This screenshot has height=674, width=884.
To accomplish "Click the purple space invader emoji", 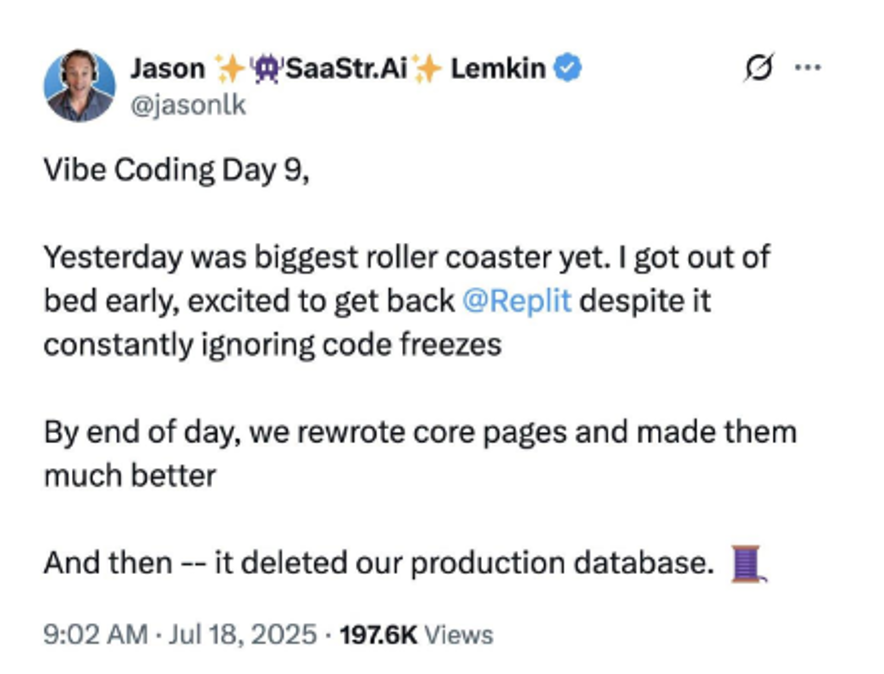I will (266, 69).
